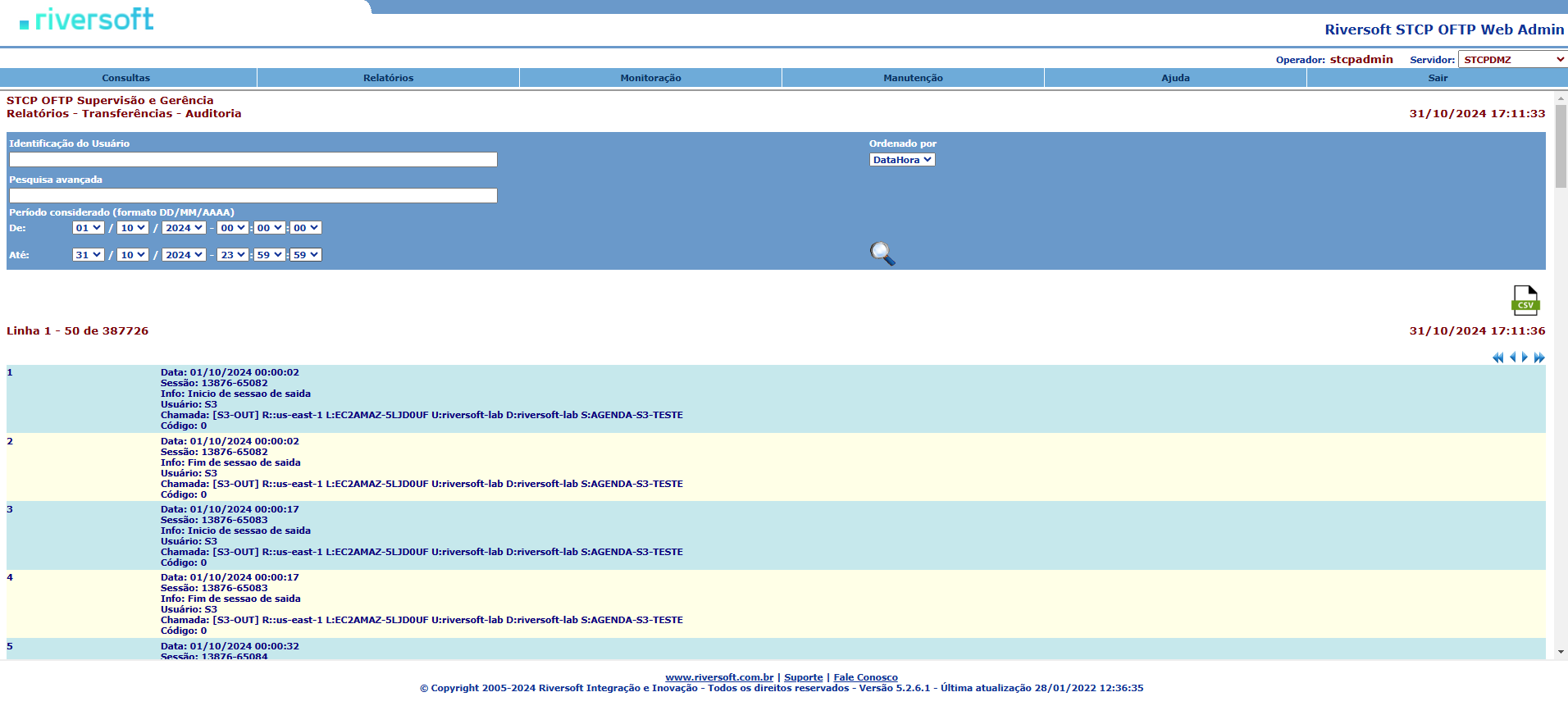
Task: Jump to last page with double-right arrow
Action: [1539, 357]
